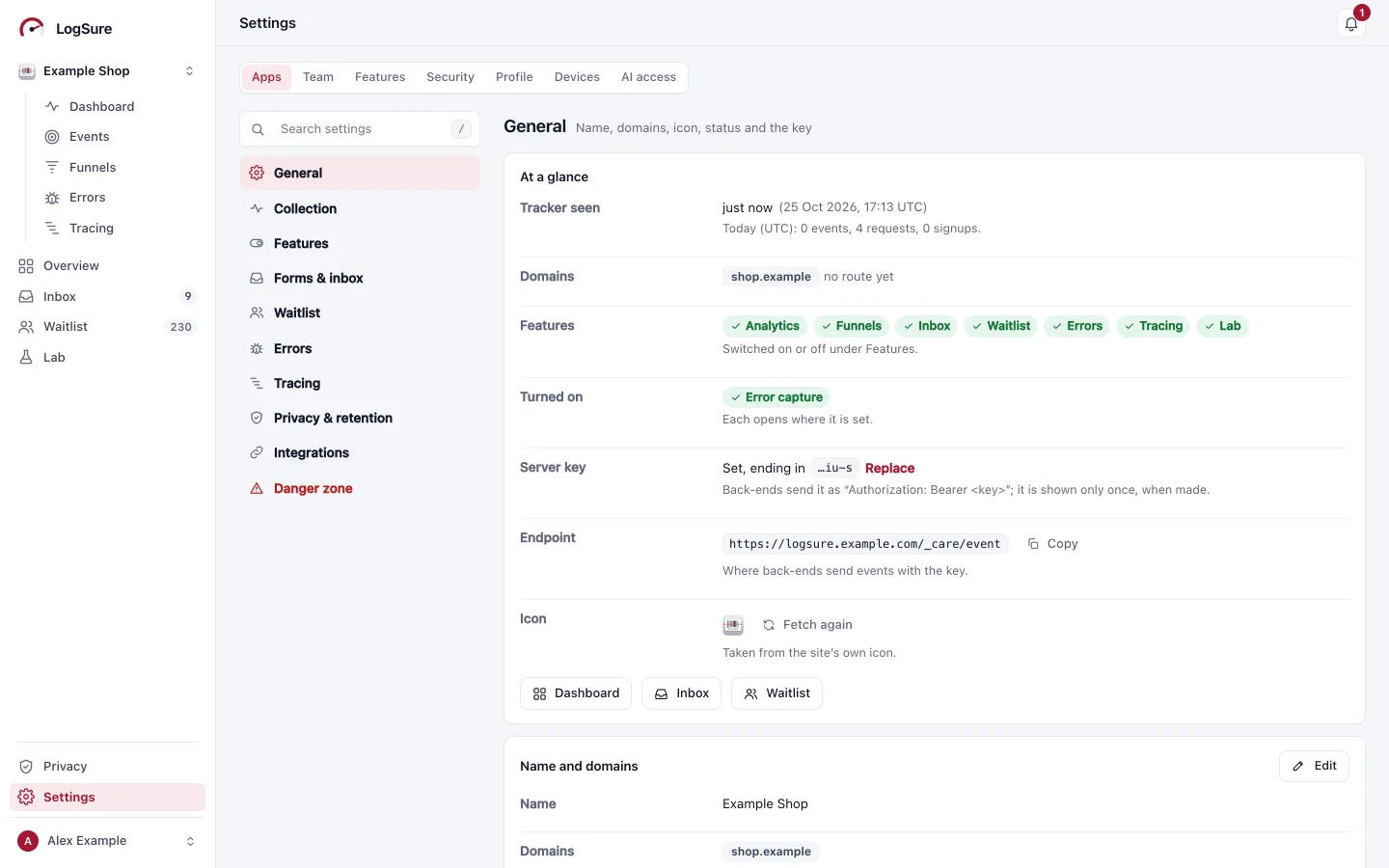The image size is (1389, 868).
Task: Open the Lab page
Action: pos(107,357)
